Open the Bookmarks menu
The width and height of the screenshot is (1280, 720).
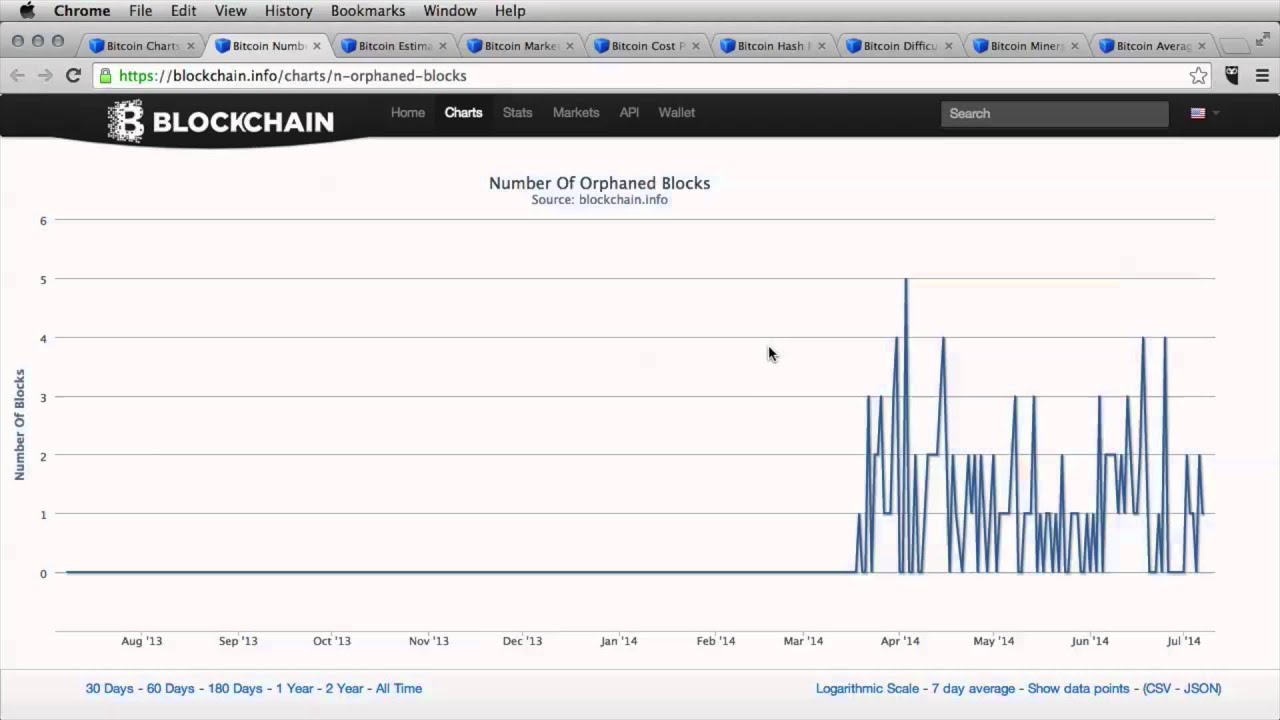click(368, 11)
